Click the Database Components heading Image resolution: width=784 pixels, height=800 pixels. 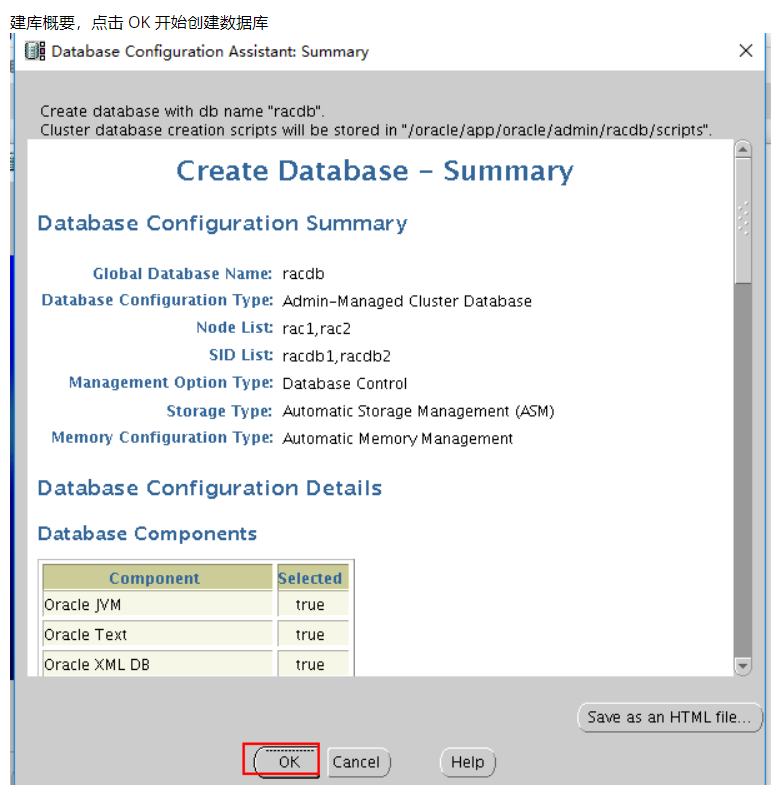tap(147, 534)
